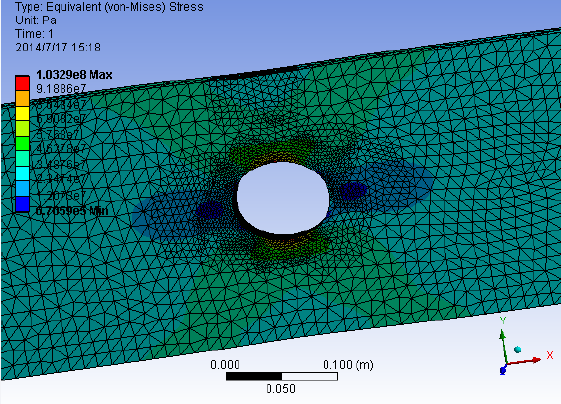Click the '2014/7/17 15:18' timestamp
The image size is (561, 404).
(58, 47)
